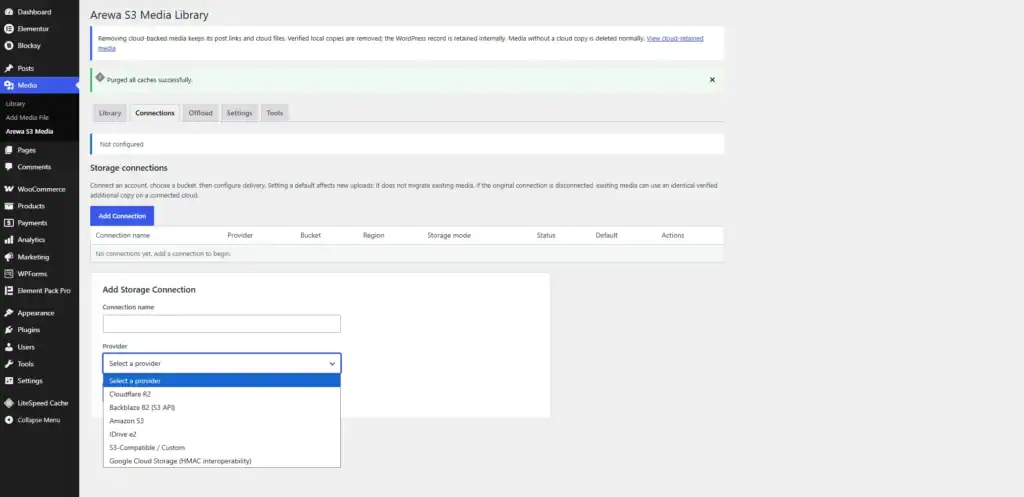Focus the Connection name input field

click(x=221, y=324)
